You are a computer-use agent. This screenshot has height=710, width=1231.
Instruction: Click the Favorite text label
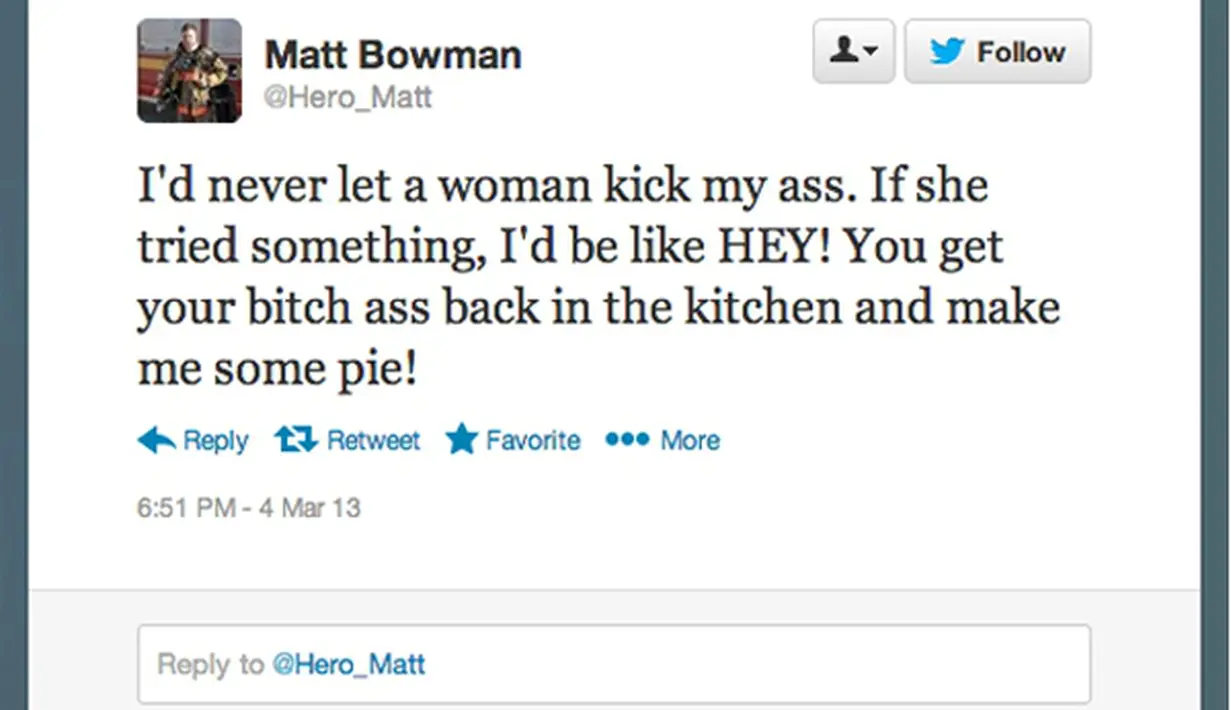533,440
